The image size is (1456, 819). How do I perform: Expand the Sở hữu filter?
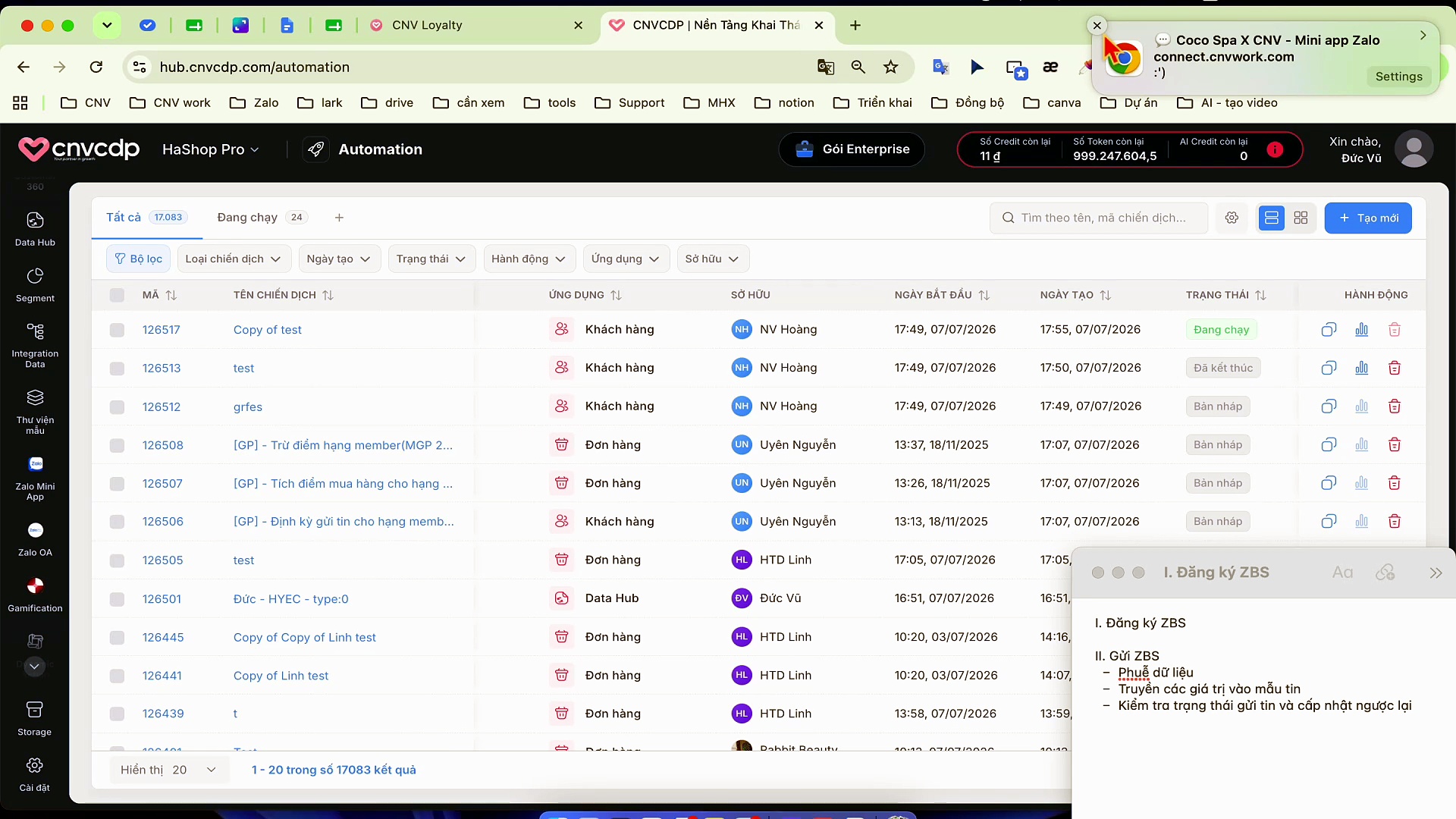click(713, 259)
